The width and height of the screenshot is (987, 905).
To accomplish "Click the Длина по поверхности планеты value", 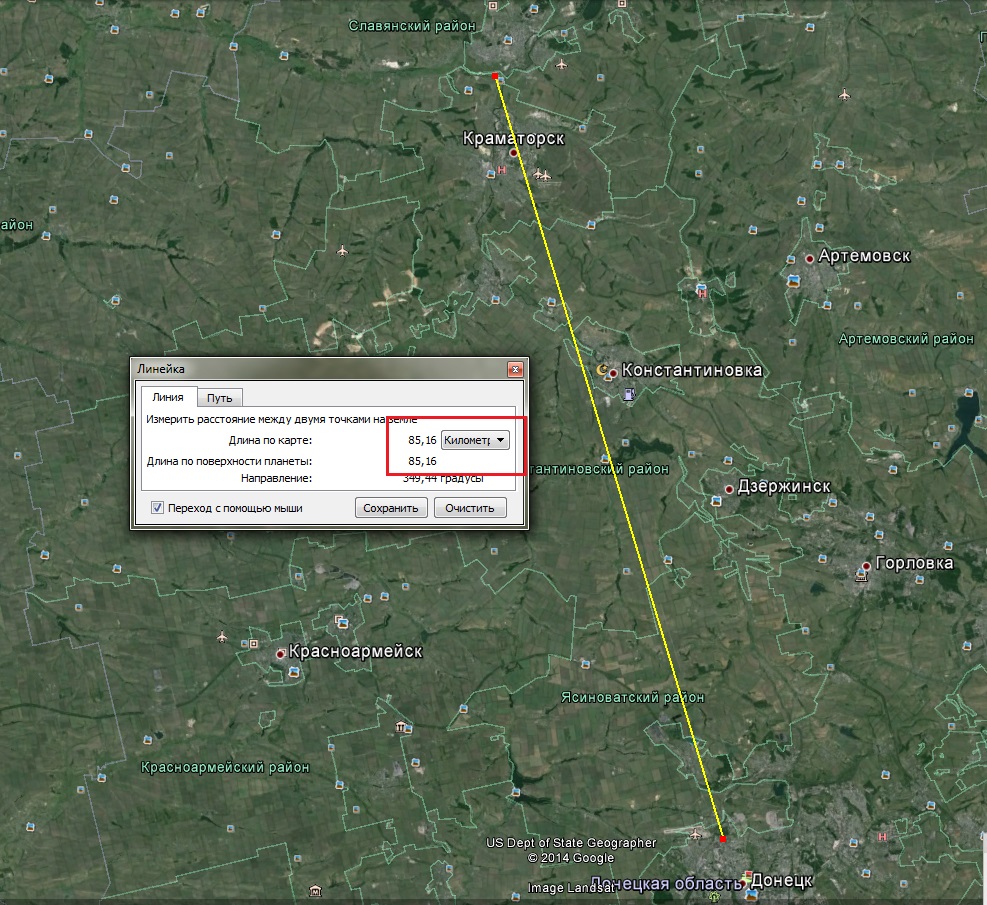I will click(x=422, y=461).
